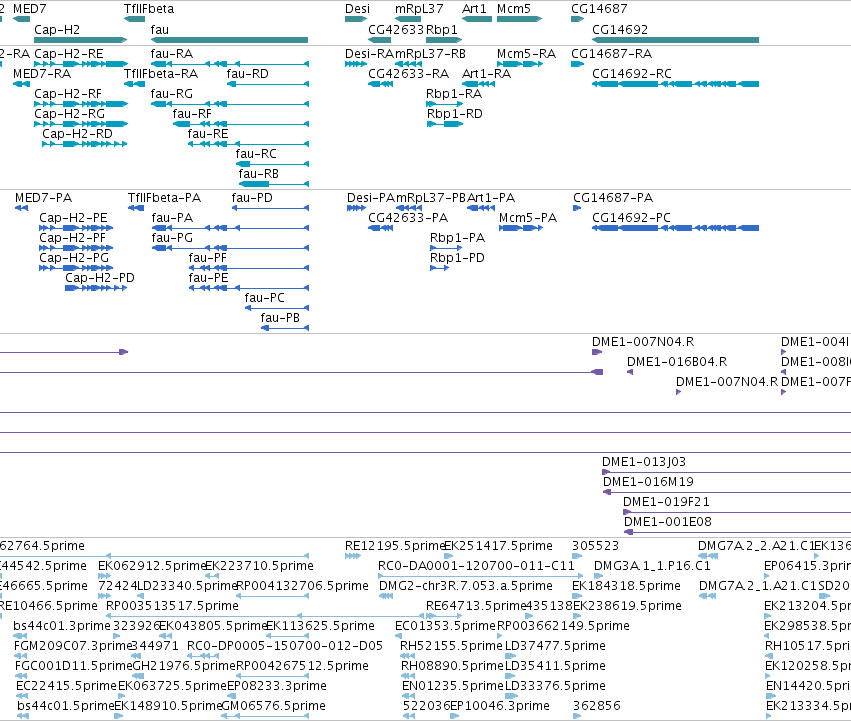Select clone DME1-001E08
The width and height of the screenshot is (851, 721).
tap(668, 522)
